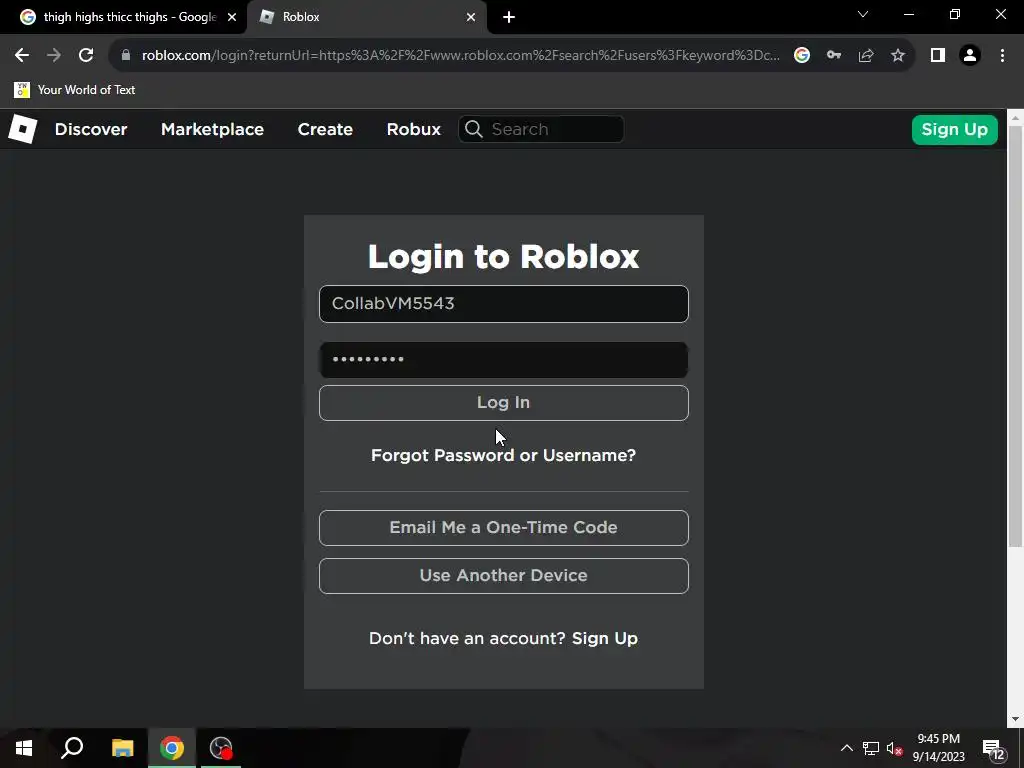Click the browser address bar URL
This screenshot has height=768, width=1024.
coord(460,55)
